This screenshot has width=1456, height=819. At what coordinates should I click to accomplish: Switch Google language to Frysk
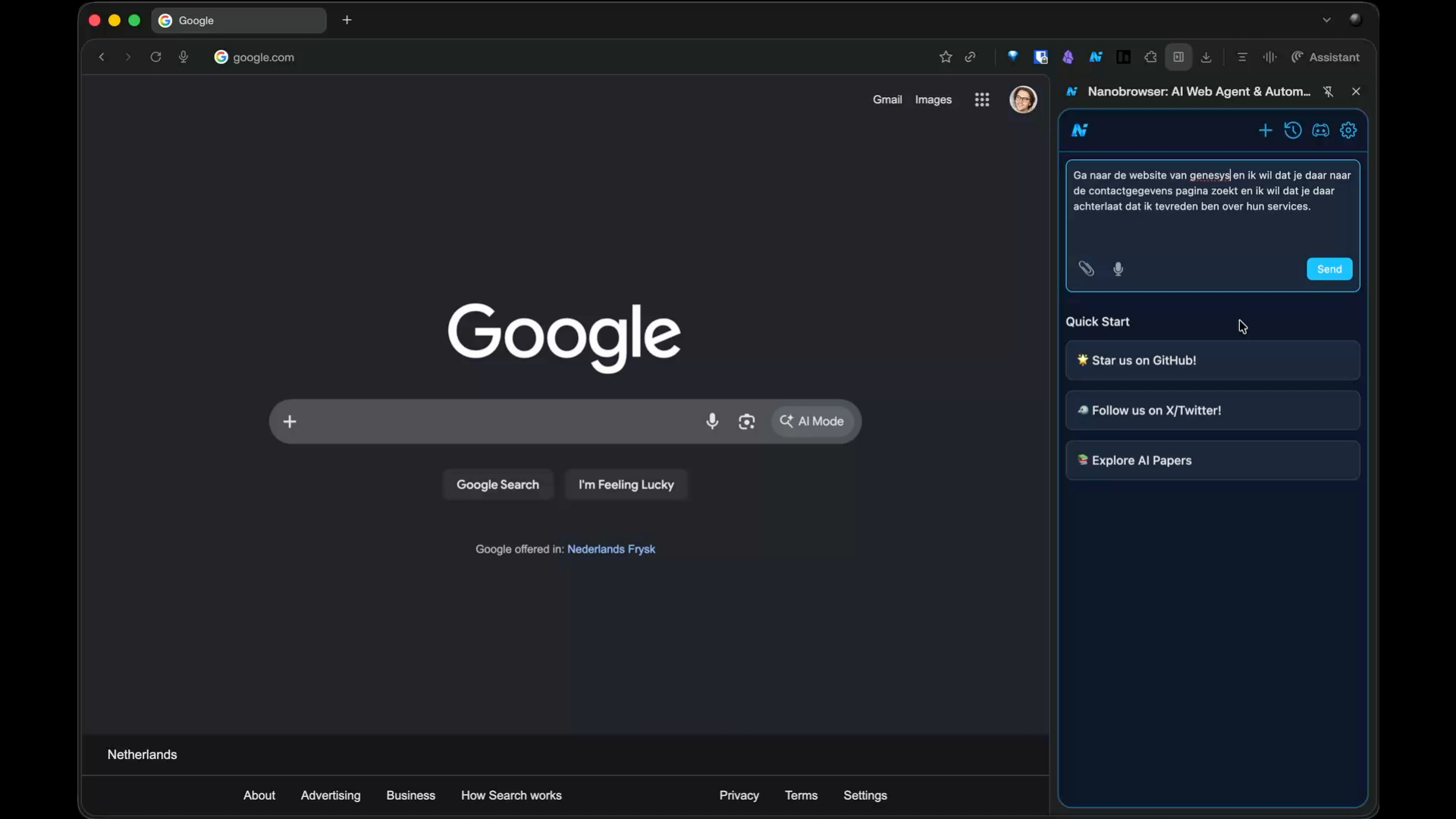(642, 549)
